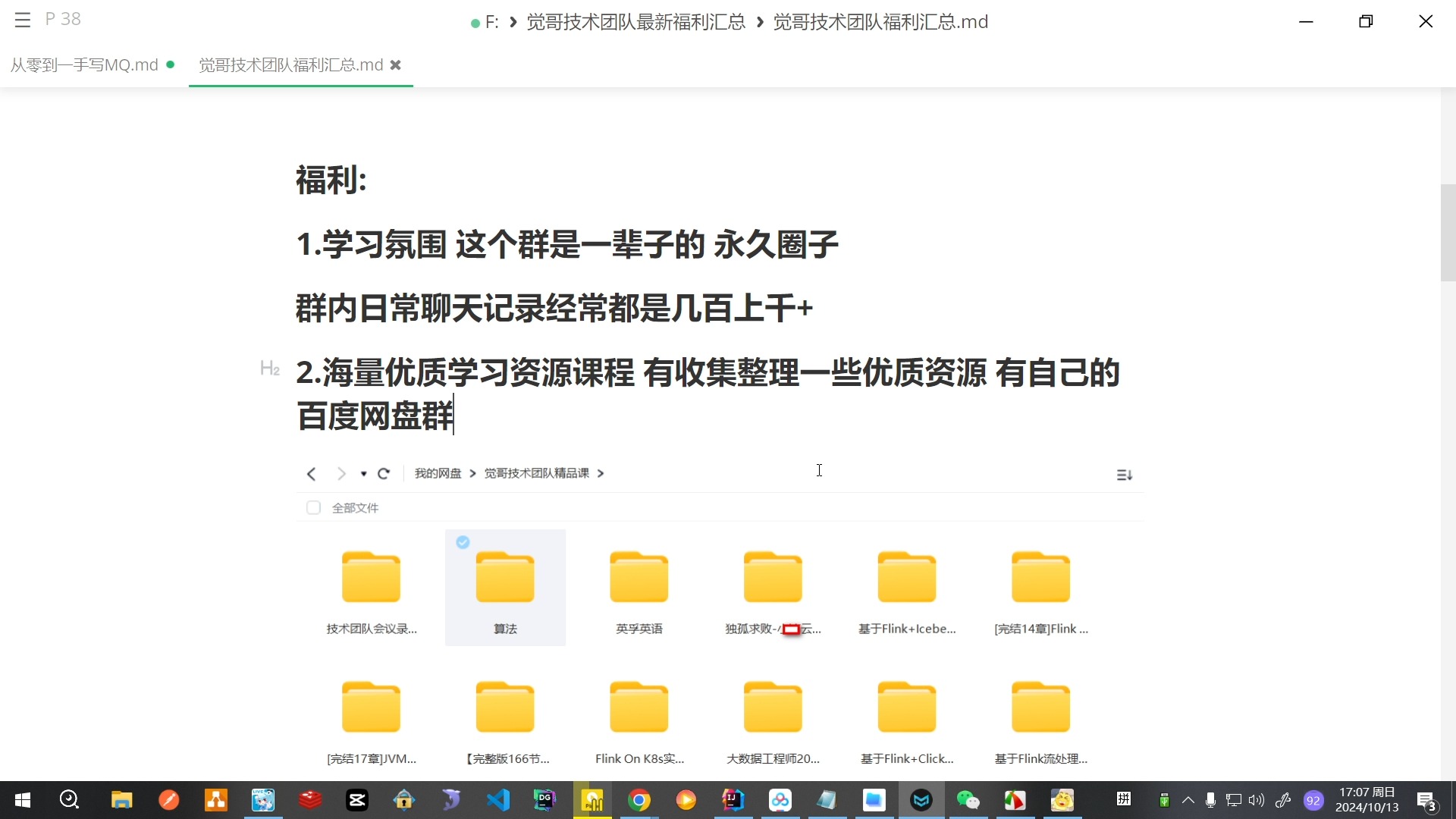Close the 觉哥技术团队福利汇总.md tab
1456x819 pixels.
coord(395,65)
